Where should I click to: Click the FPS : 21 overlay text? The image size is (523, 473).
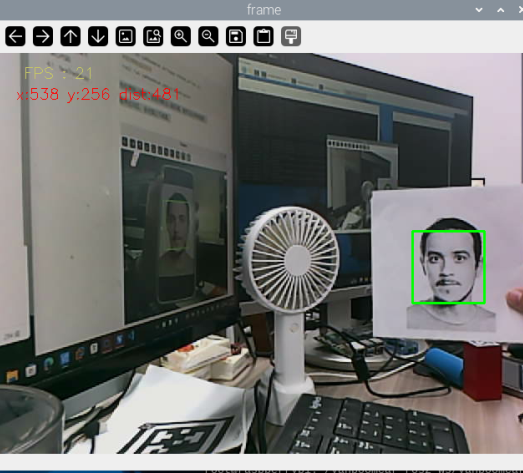58,73
